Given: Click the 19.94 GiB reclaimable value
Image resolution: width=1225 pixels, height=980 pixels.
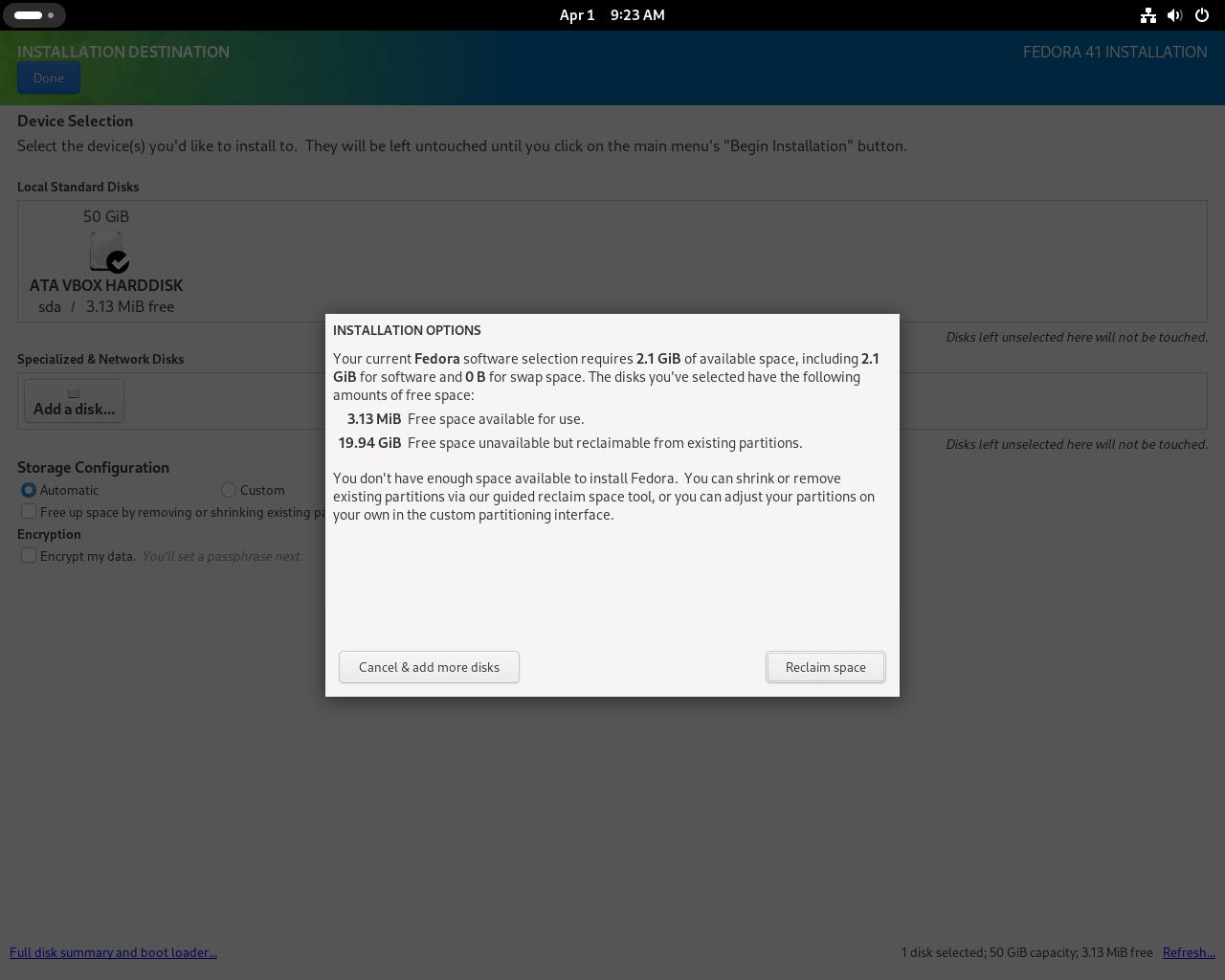Looking at the screenshot, I should pyautogui.click(x=369, y=443).
